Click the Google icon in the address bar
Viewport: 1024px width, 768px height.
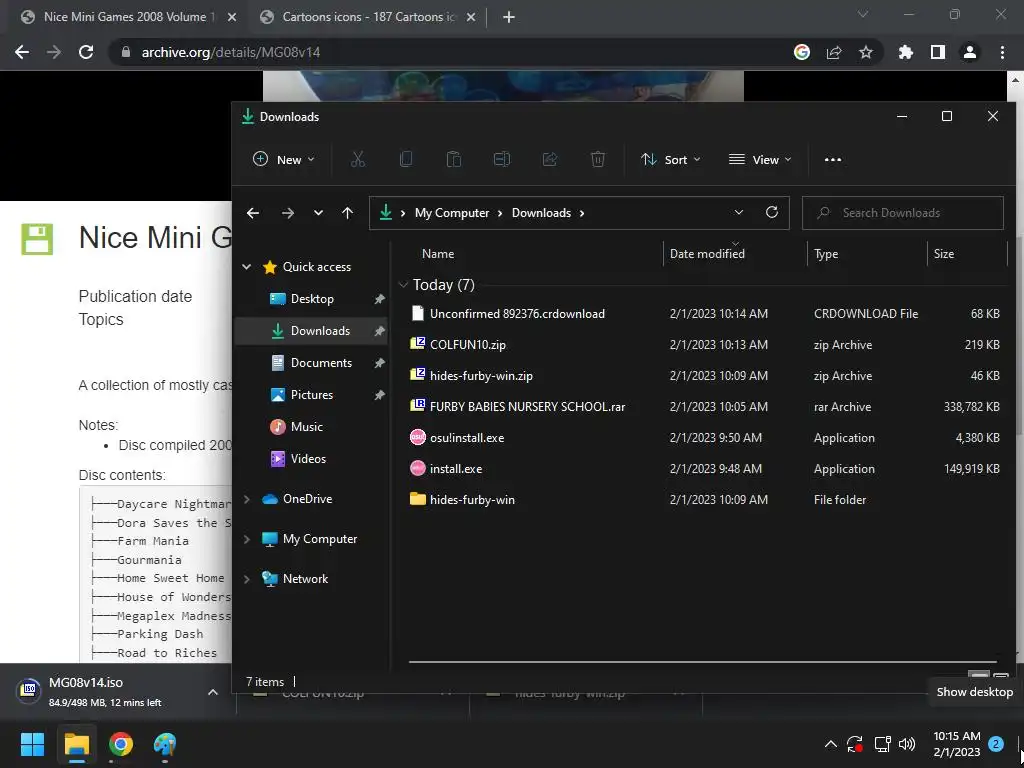click(x=802, y=52)
